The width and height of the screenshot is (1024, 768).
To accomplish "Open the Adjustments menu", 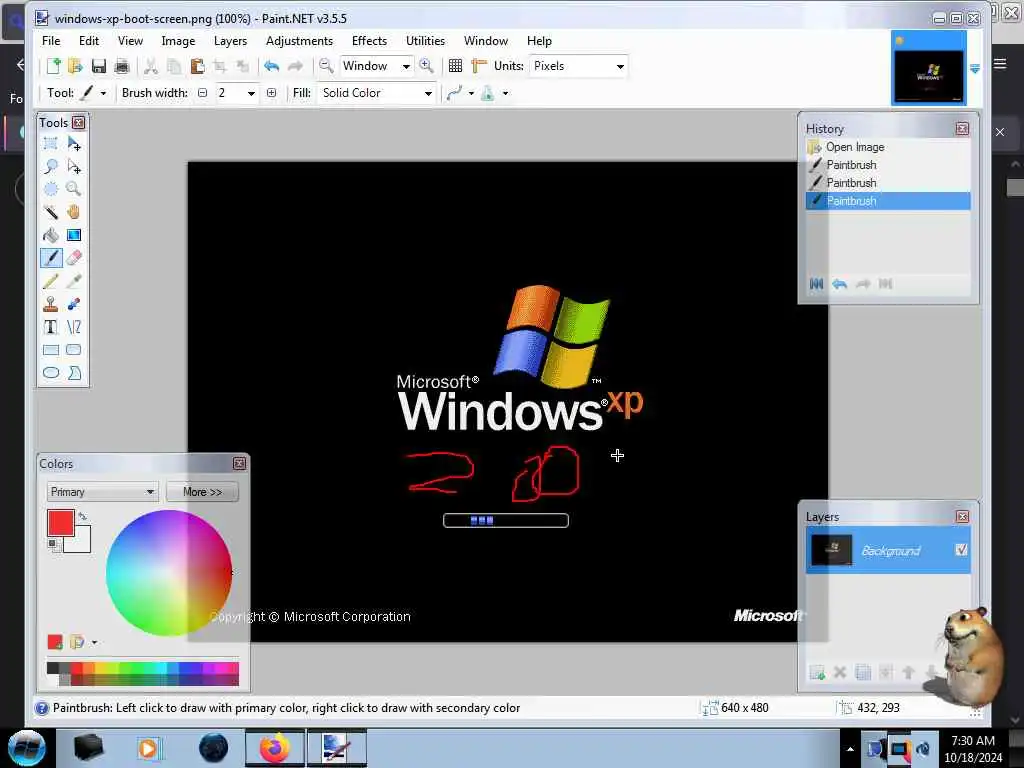I will [x=299, y=40].
